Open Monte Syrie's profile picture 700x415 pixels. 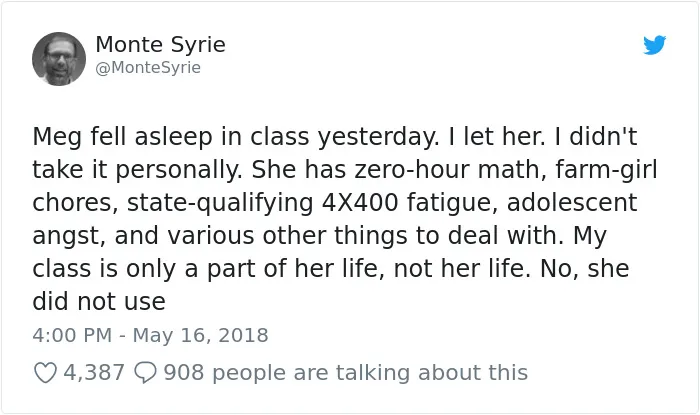click(59, 58)
